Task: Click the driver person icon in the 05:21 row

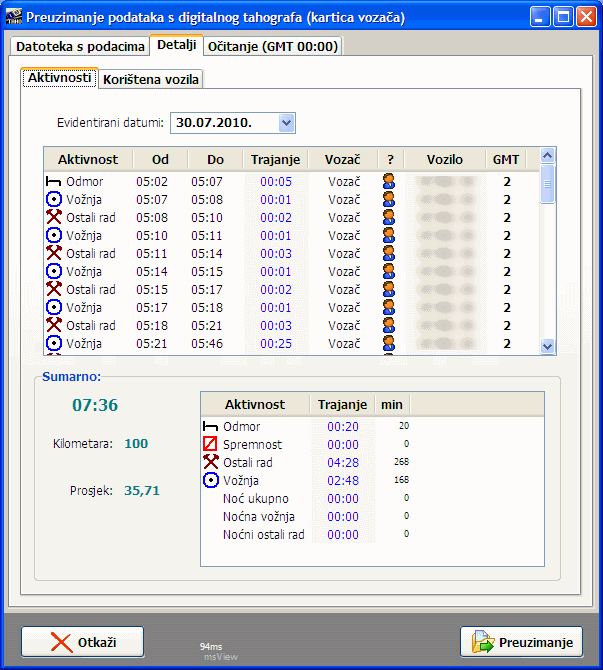Action: (389, 344)
